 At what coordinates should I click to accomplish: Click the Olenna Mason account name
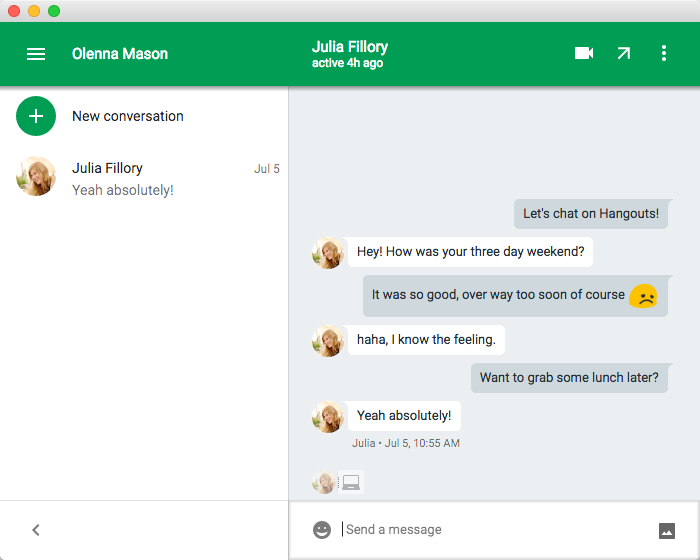click(x=120, y=54)
